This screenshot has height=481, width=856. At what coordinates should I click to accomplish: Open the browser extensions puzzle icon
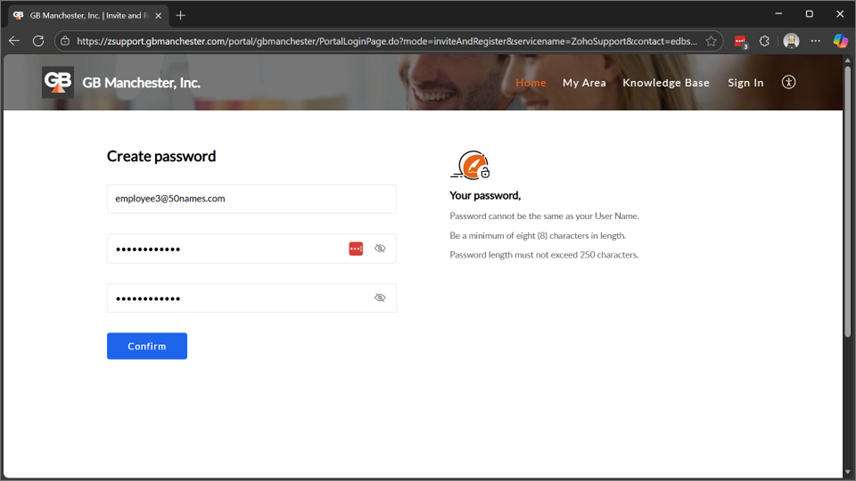[x=765, y=41]
